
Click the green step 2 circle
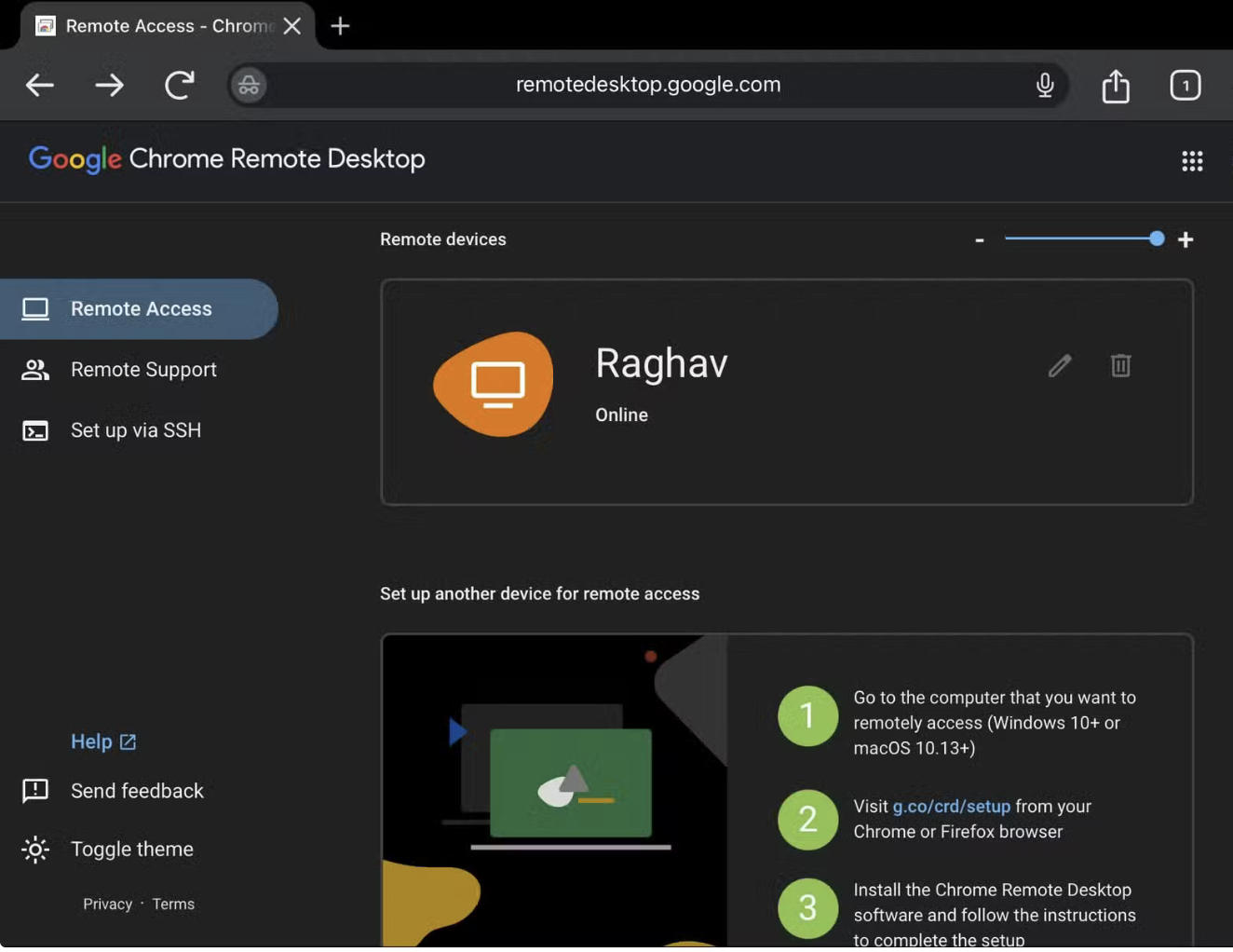pyautogui.click(x=808, y=820)
